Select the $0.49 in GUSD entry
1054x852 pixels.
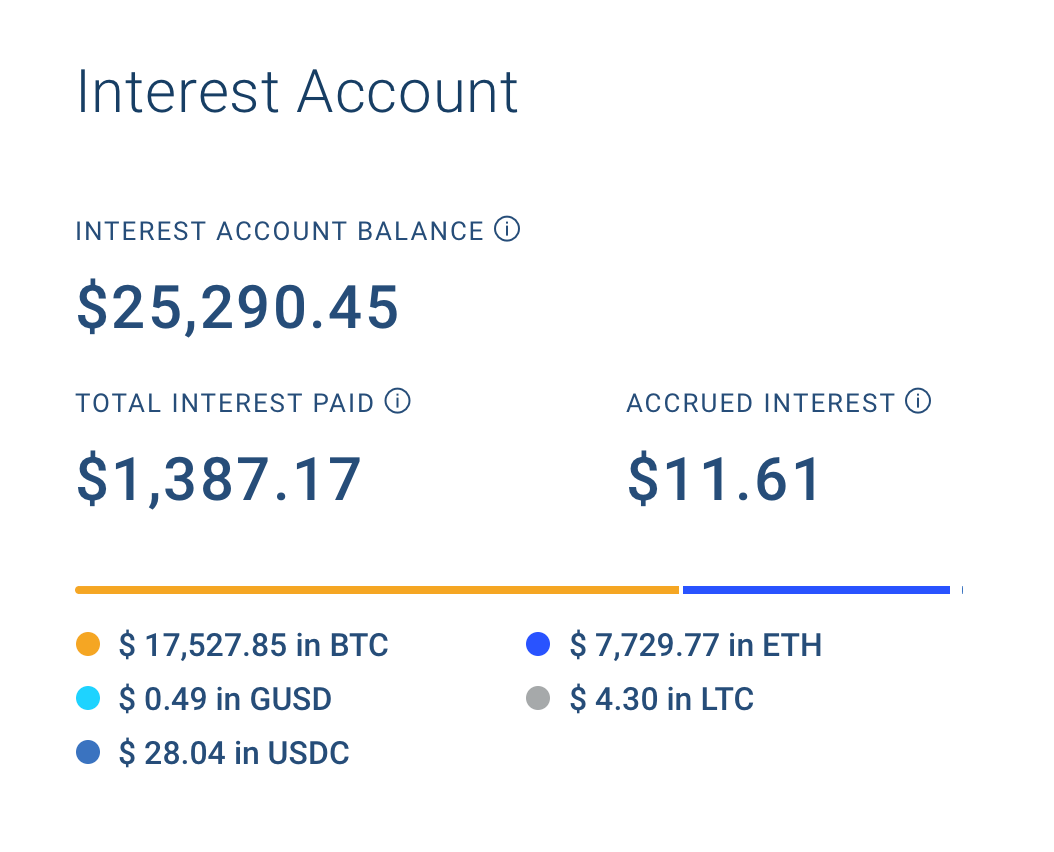point(225,699)
